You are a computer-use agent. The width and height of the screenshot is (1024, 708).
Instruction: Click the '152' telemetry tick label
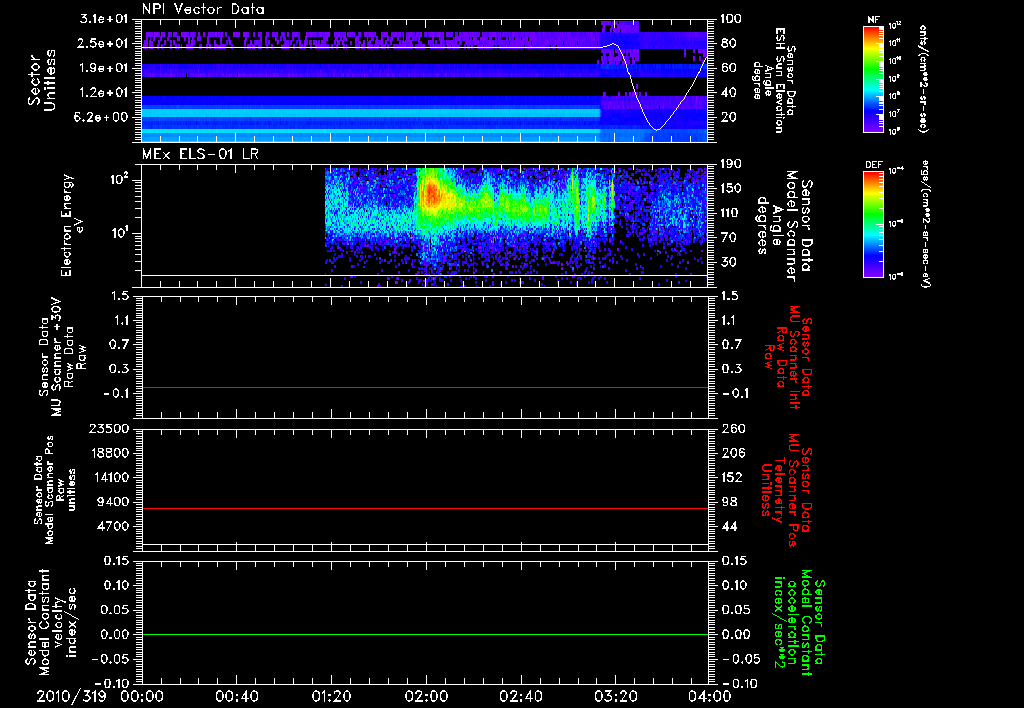pos(731,477)
